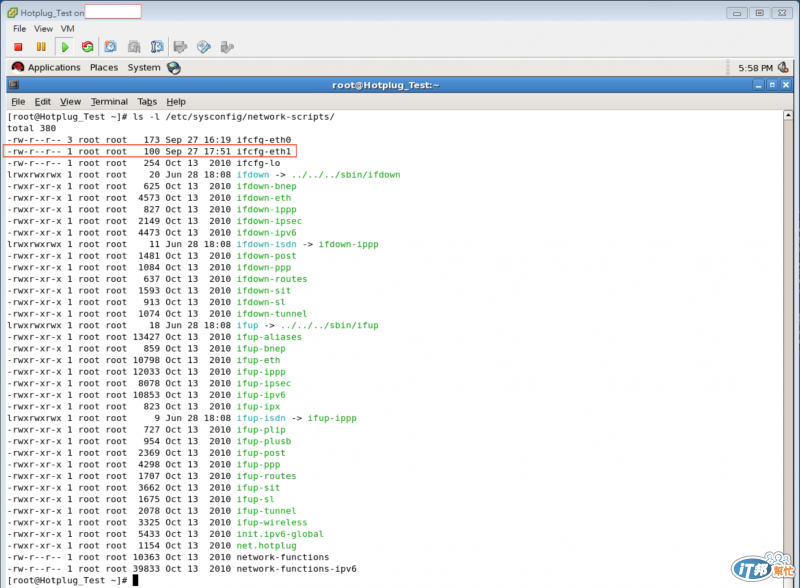Launch the web browser globe icon
This screenshot has height=588, width=800.
click(x=174, y=68)
